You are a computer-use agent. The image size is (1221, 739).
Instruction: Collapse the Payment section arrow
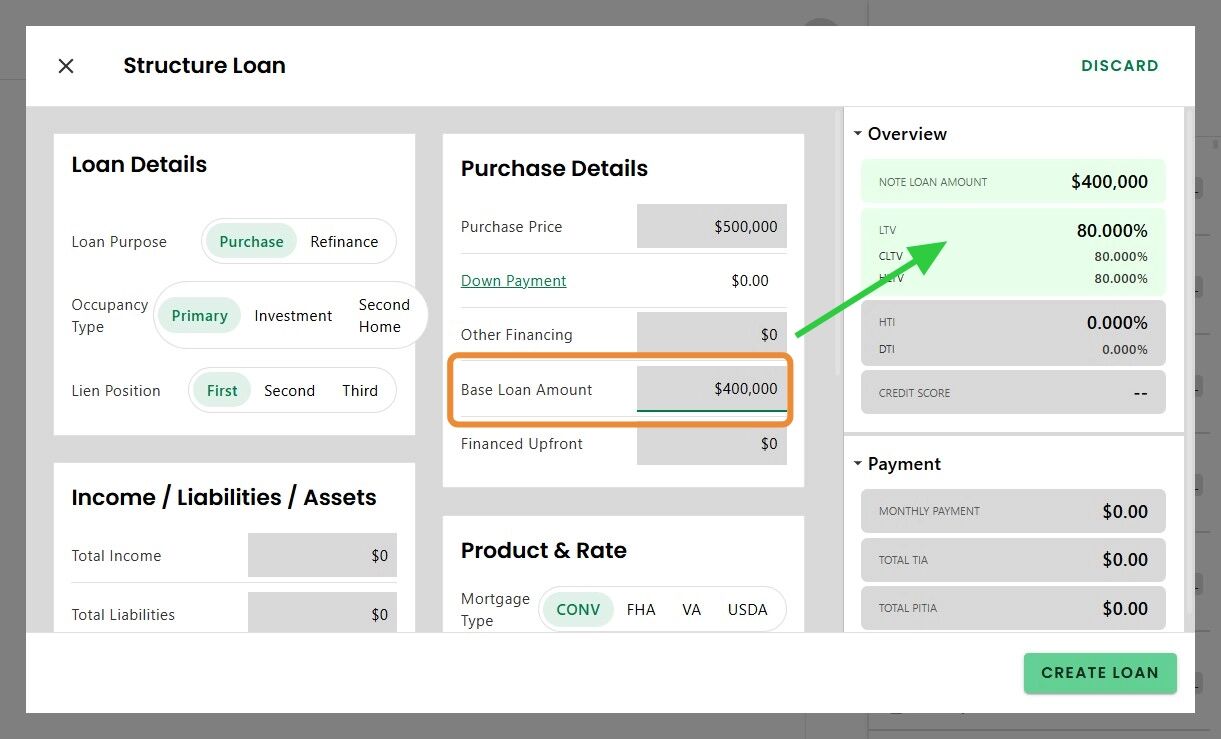pos(857,464)
